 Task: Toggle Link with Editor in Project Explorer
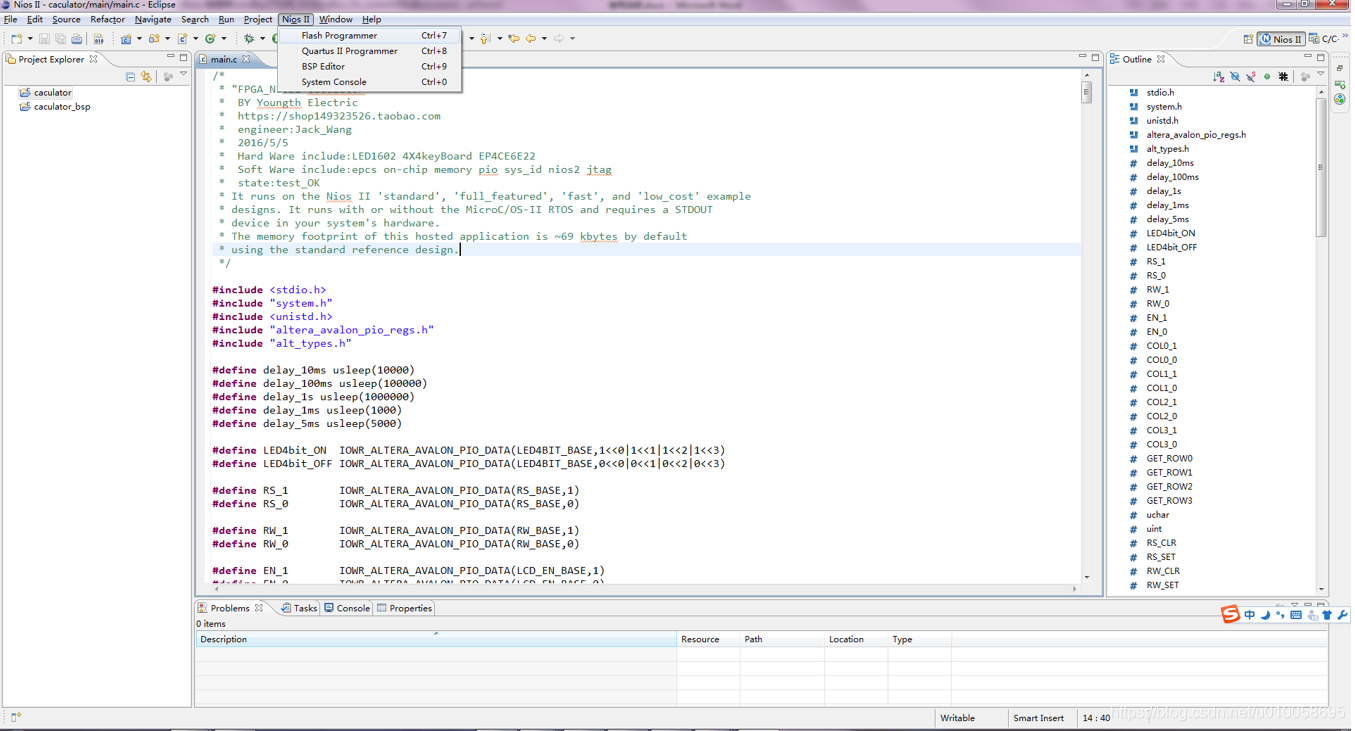(147, 76)
